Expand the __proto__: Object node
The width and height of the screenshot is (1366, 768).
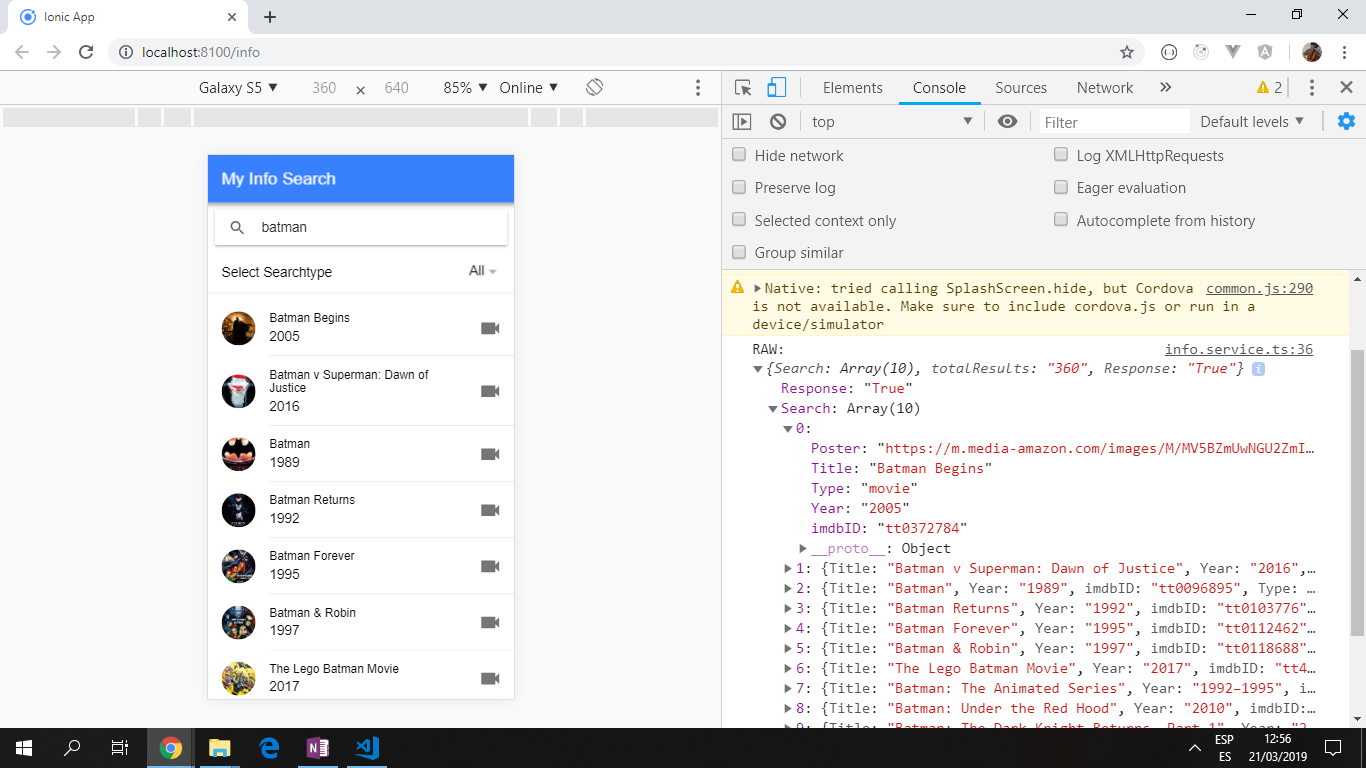(x=803, y=548)
